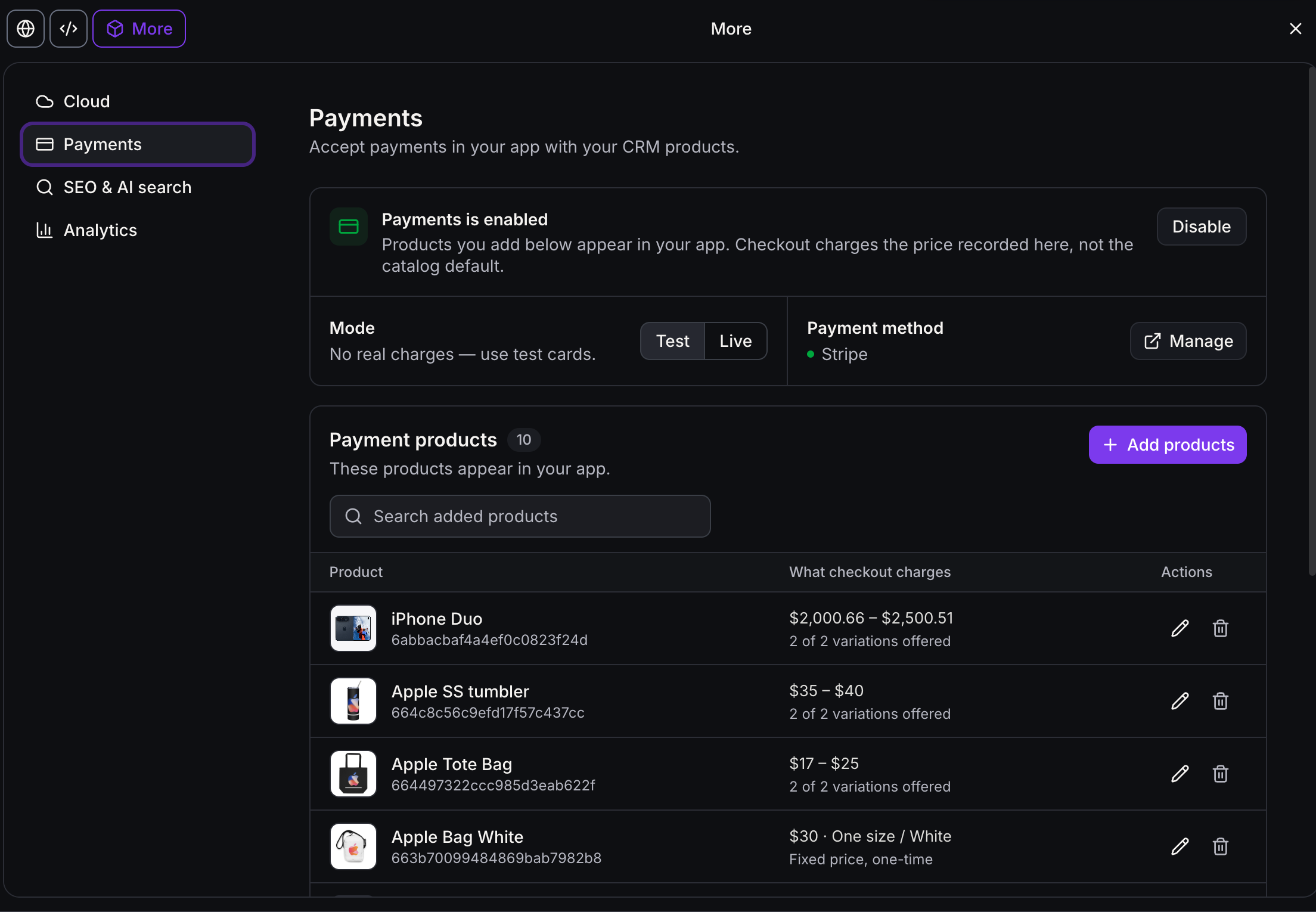Close the More panel

tap(1295, 29)
